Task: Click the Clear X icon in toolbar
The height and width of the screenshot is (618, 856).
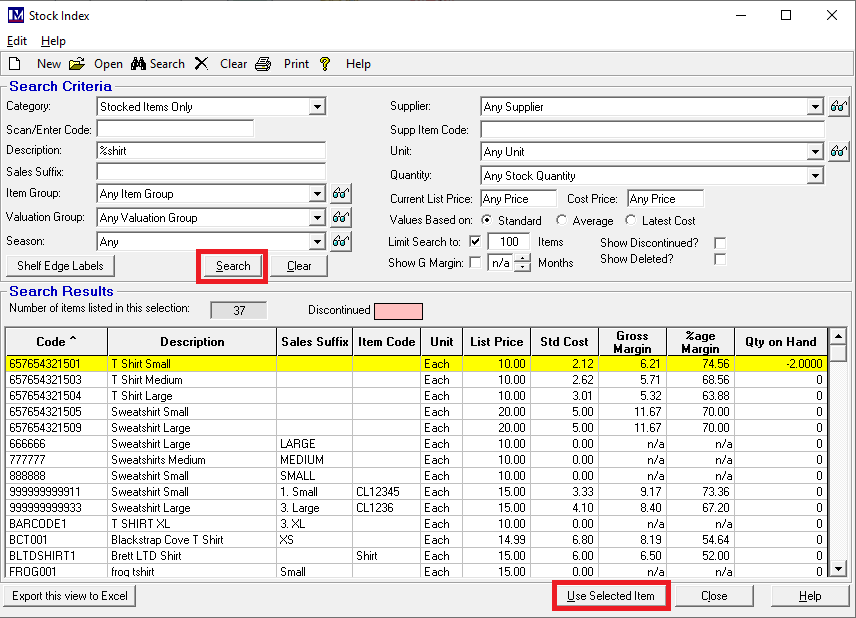Action: [x=202, y=64]
